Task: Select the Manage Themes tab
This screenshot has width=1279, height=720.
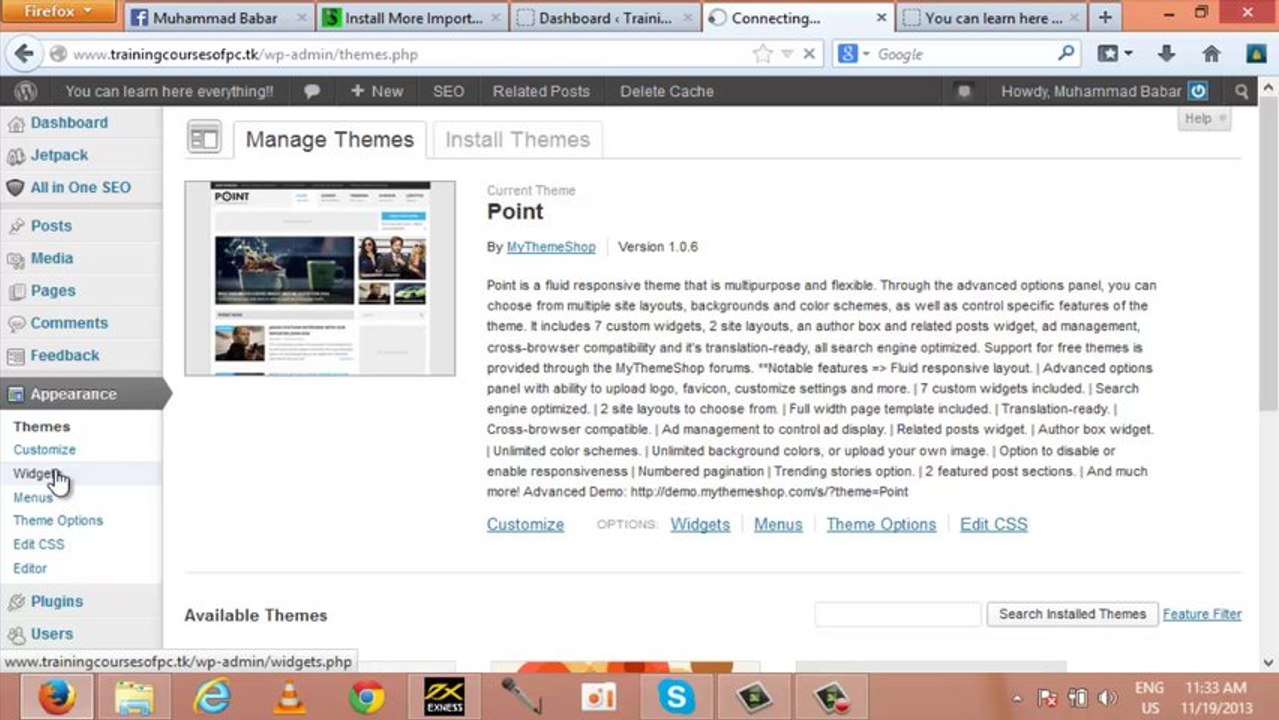Action: pyautogui.click(x=329, y=140)
